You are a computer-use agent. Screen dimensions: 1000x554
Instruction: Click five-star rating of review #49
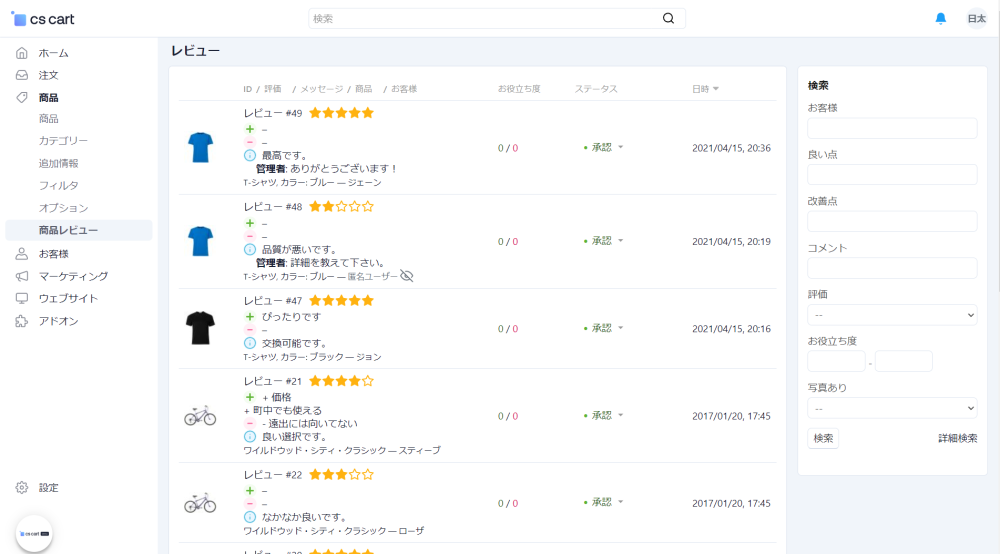click(341, 113)
